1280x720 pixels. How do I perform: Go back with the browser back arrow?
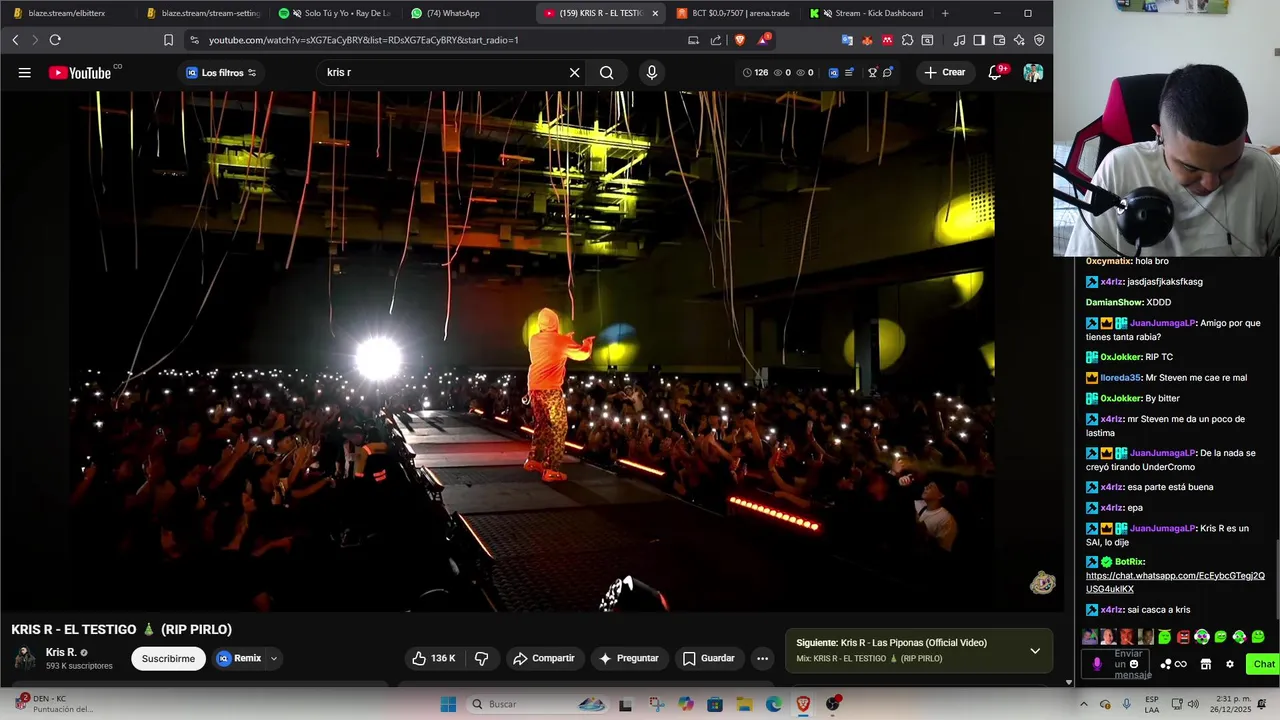pyautogui.click(x=15, y=40)
